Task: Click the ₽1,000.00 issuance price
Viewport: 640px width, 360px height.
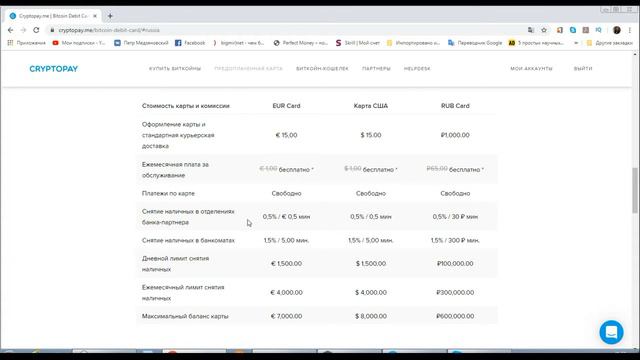Action: [455, 135]
